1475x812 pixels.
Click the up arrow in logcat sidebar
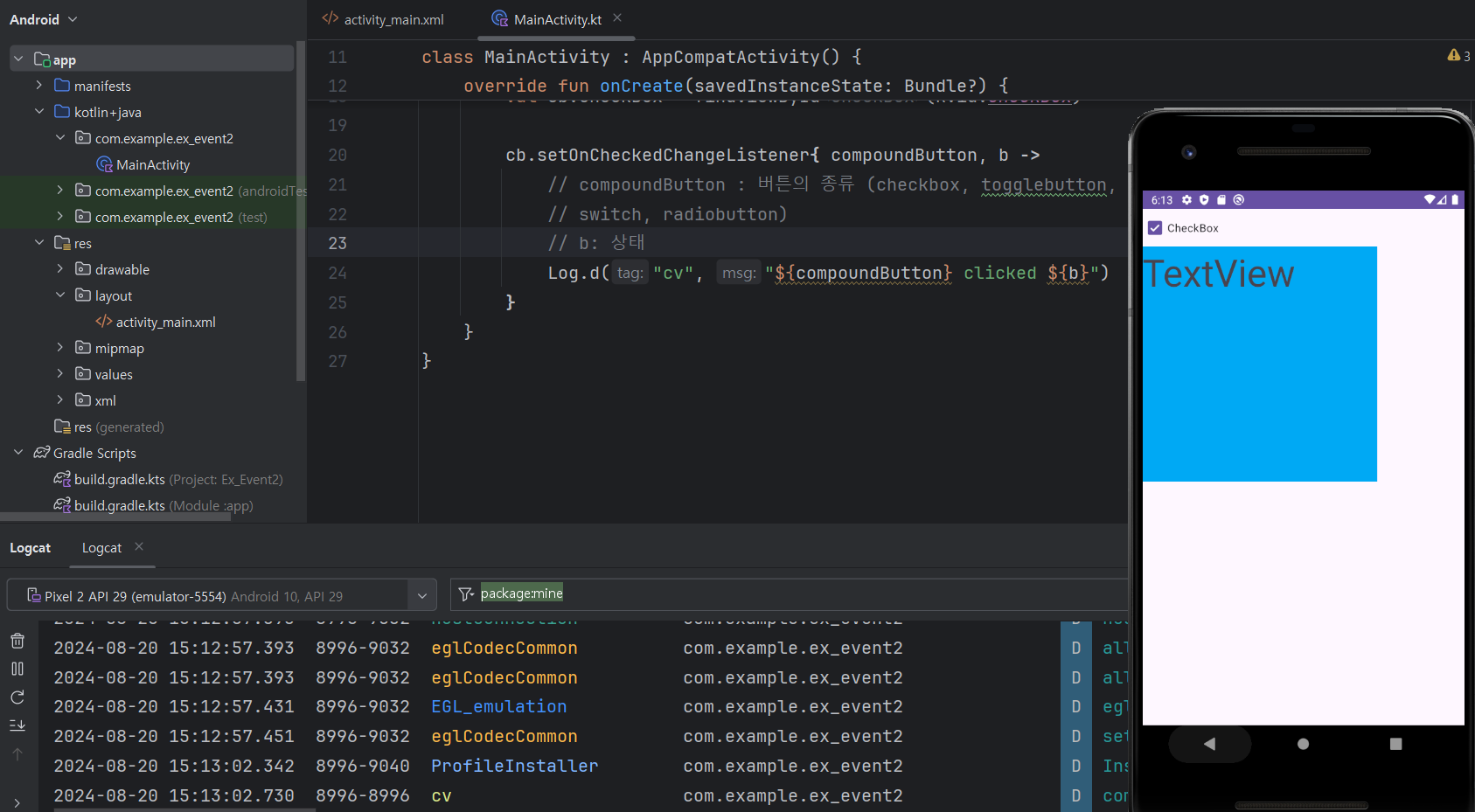[x=17, y=754]
